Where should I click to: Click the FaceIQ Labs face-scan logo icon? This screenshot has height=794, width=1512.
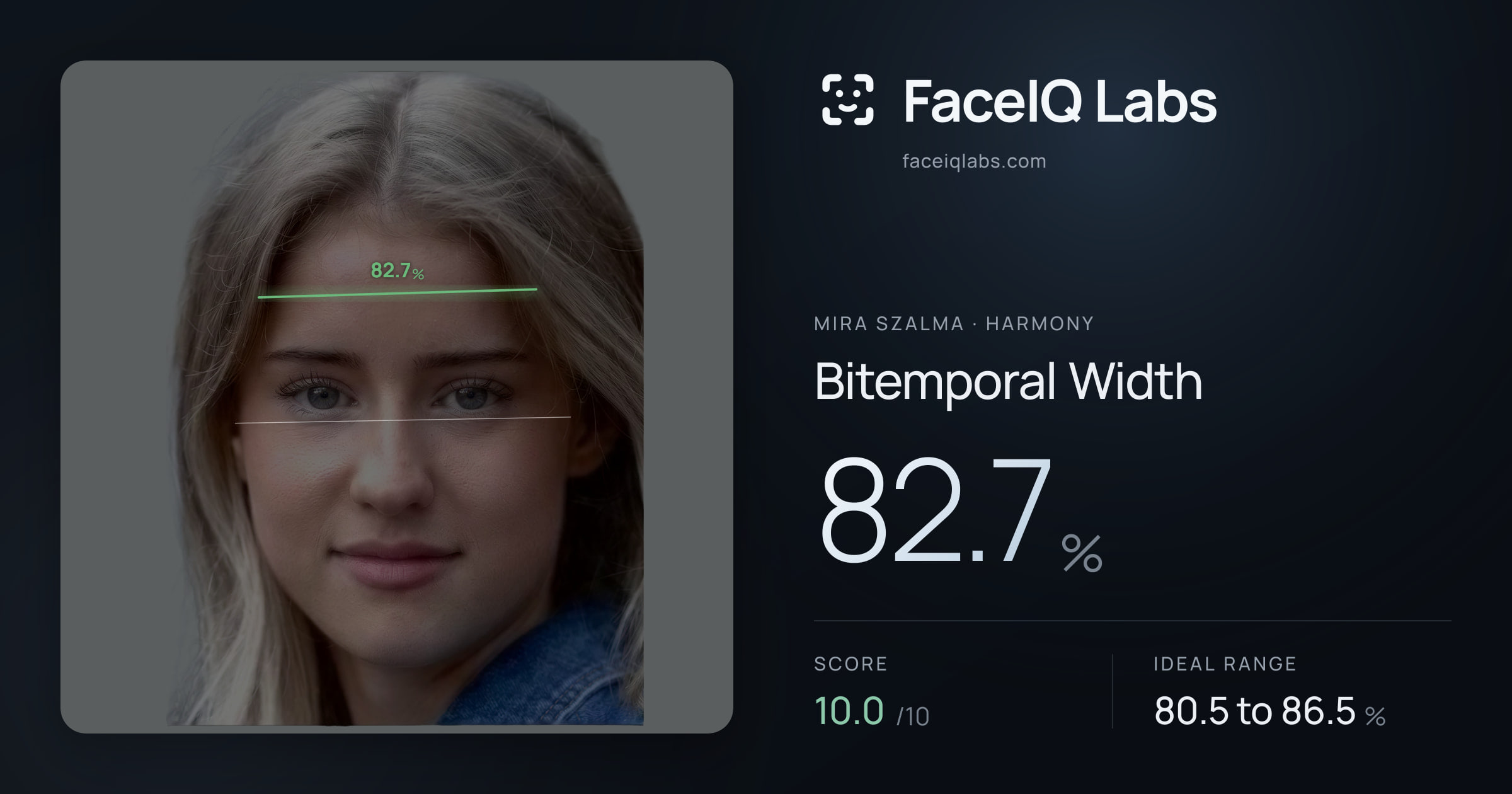point(847,100)
